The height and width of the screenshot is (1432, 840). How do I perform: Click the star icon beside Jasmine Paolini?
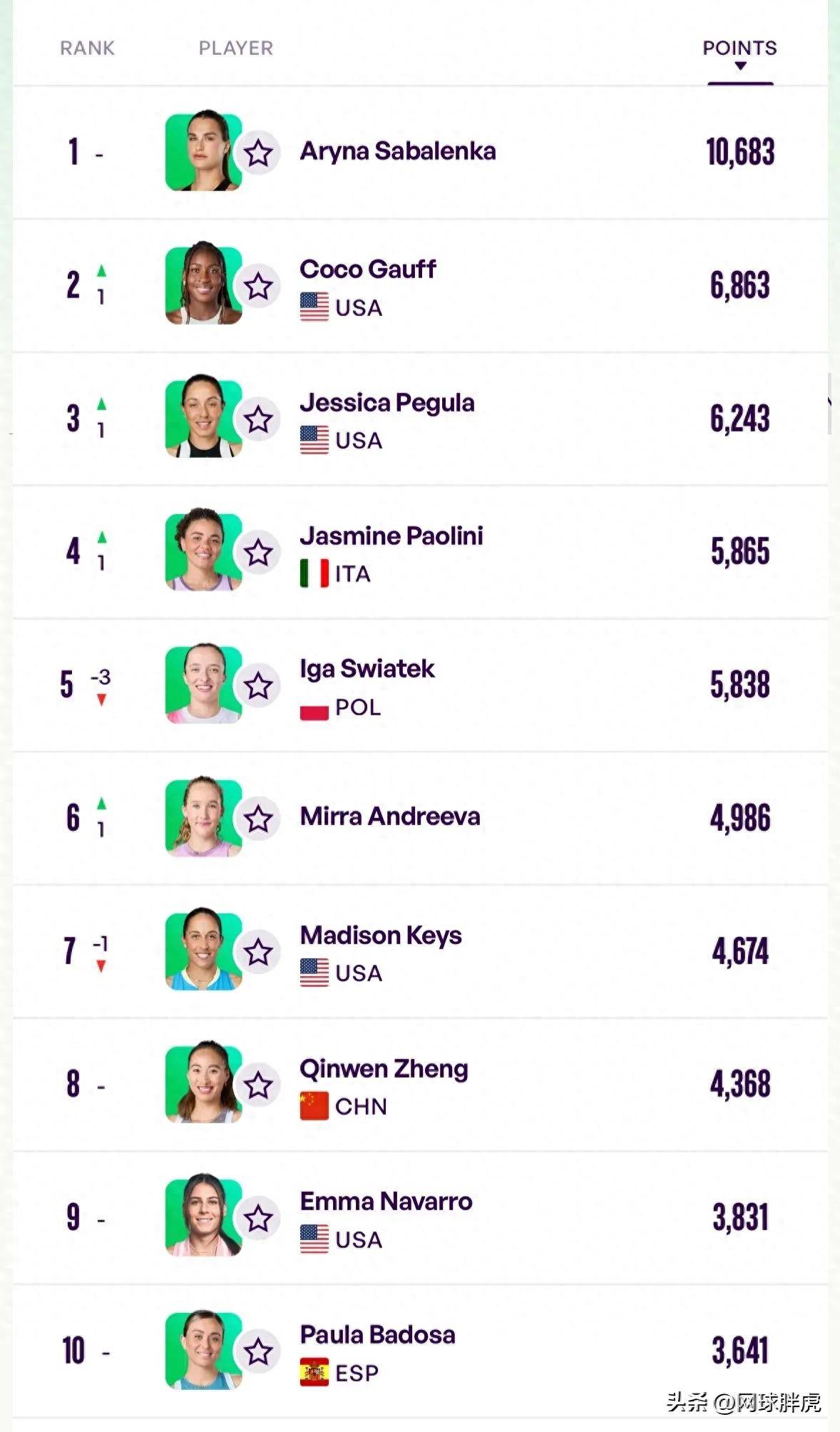pos(258,553)
